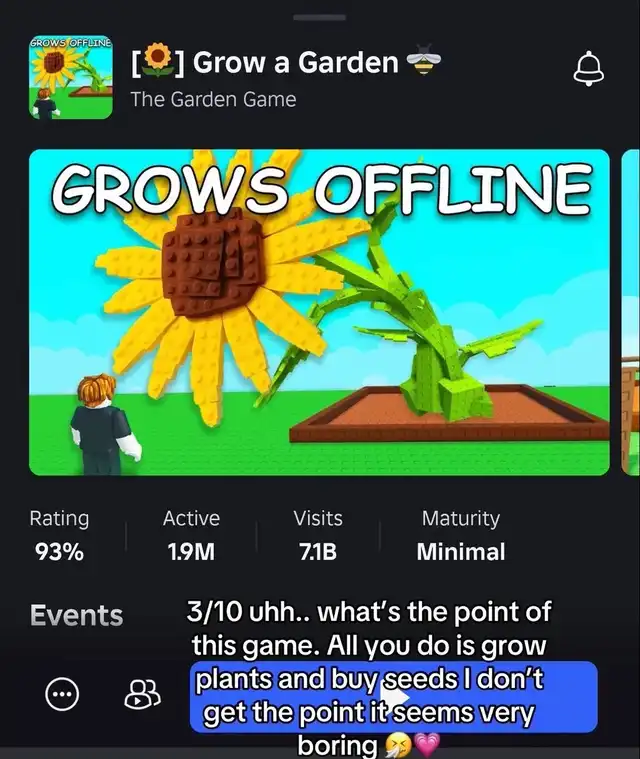The width and height of the screenshot is (640, 759).
Task: Tap the play arrow over the caption
Action: (x=395, y=697)
